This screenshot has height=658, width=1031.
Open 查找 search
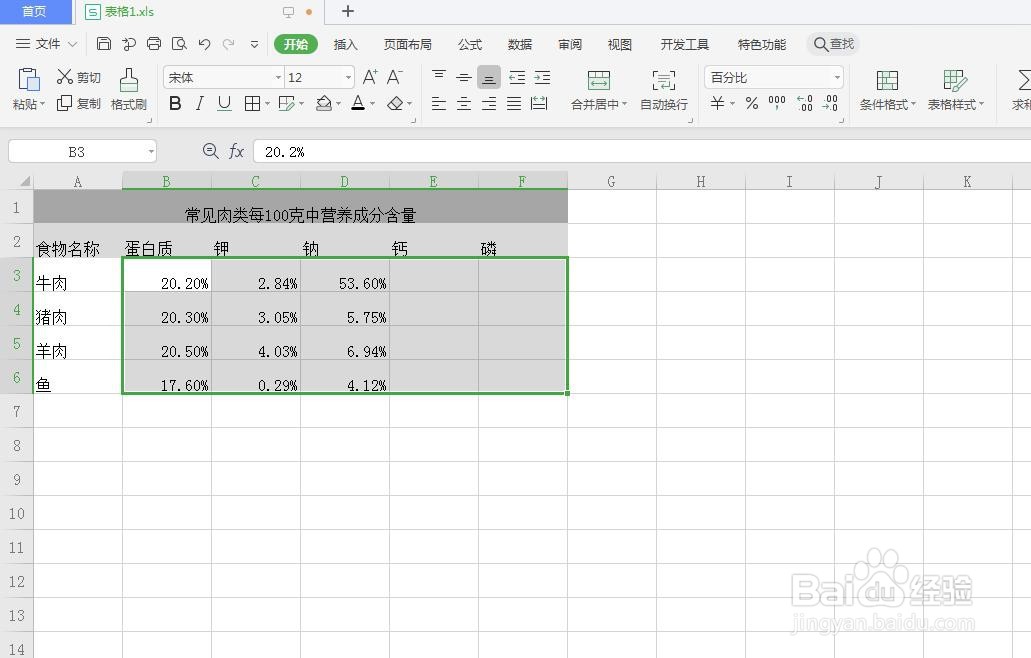[834, 44]
